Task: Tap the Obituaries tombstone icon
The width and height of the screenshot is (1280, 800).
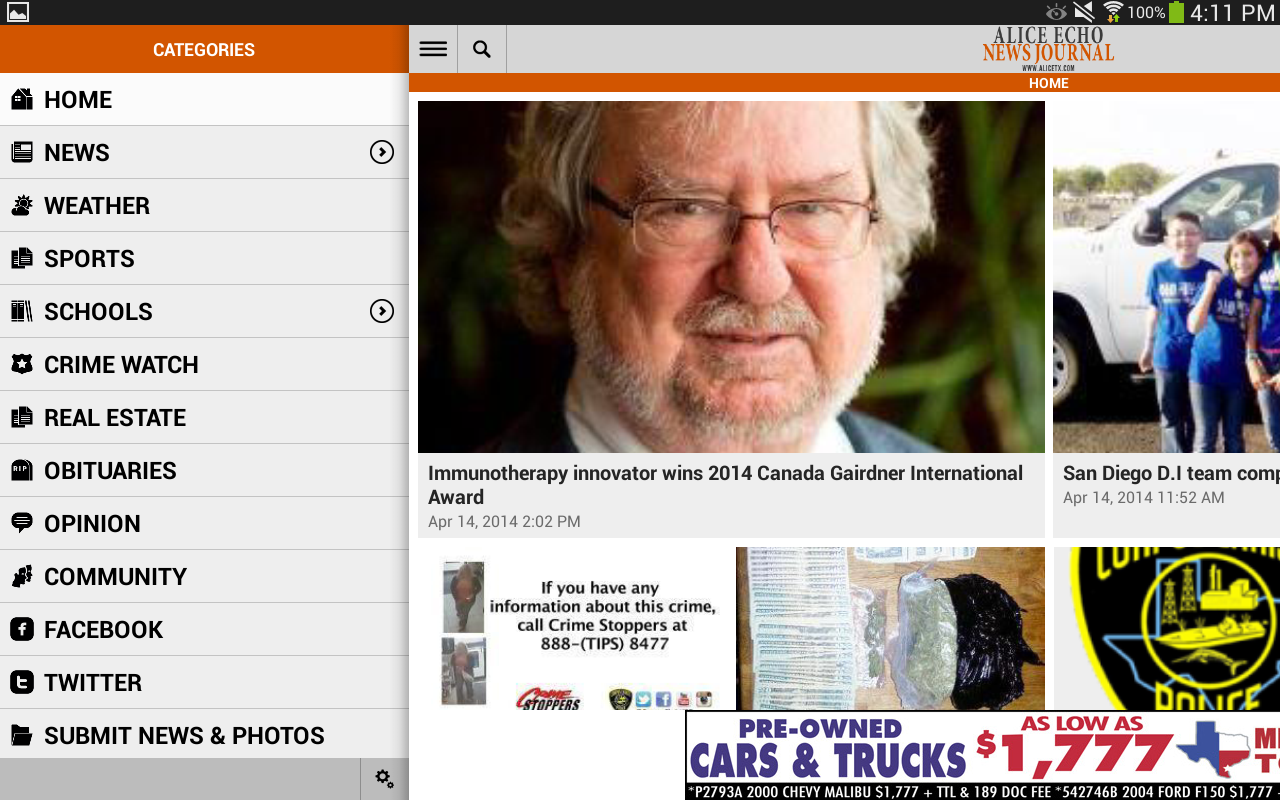Action: 22,470
